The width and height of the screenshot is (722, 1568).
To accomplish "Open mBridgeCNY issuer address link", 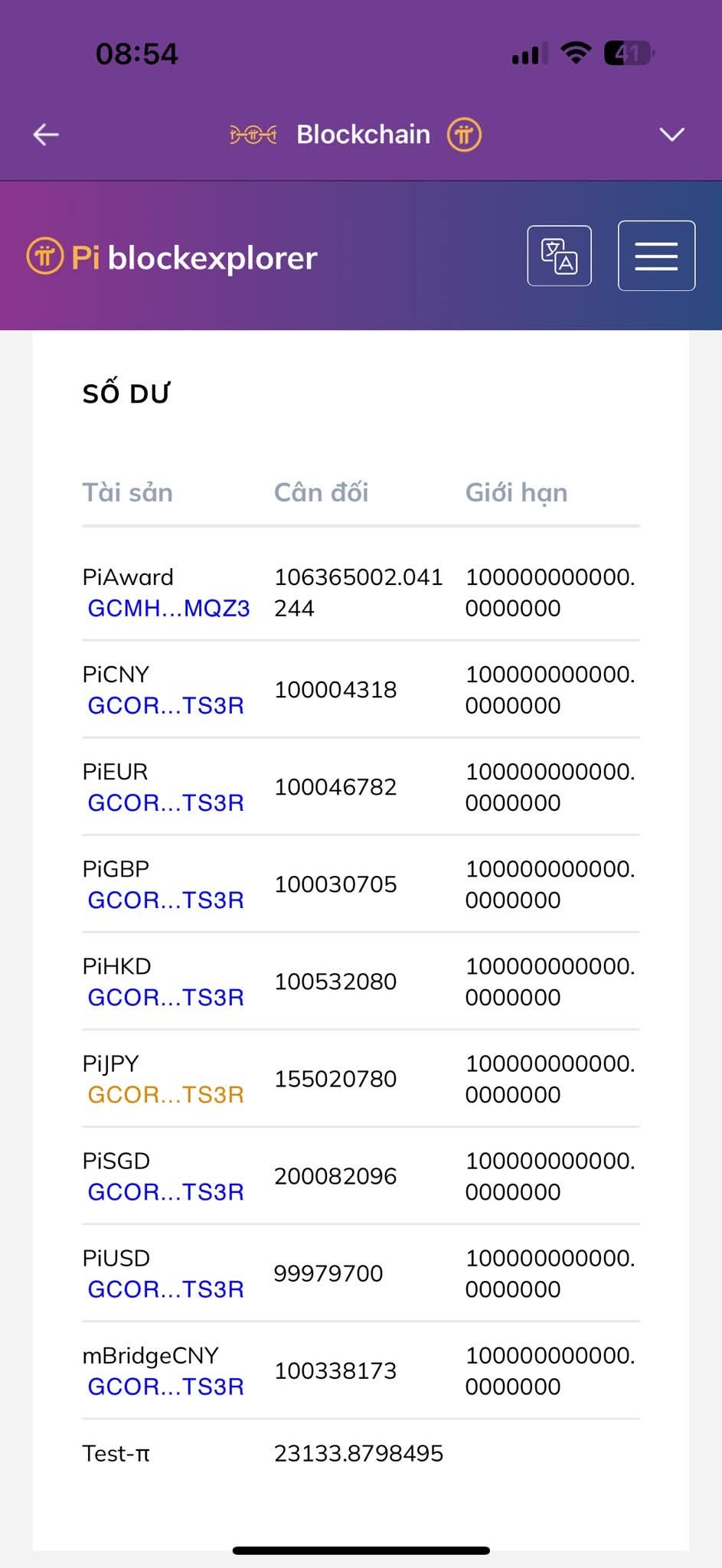I will pos(165,1386).
